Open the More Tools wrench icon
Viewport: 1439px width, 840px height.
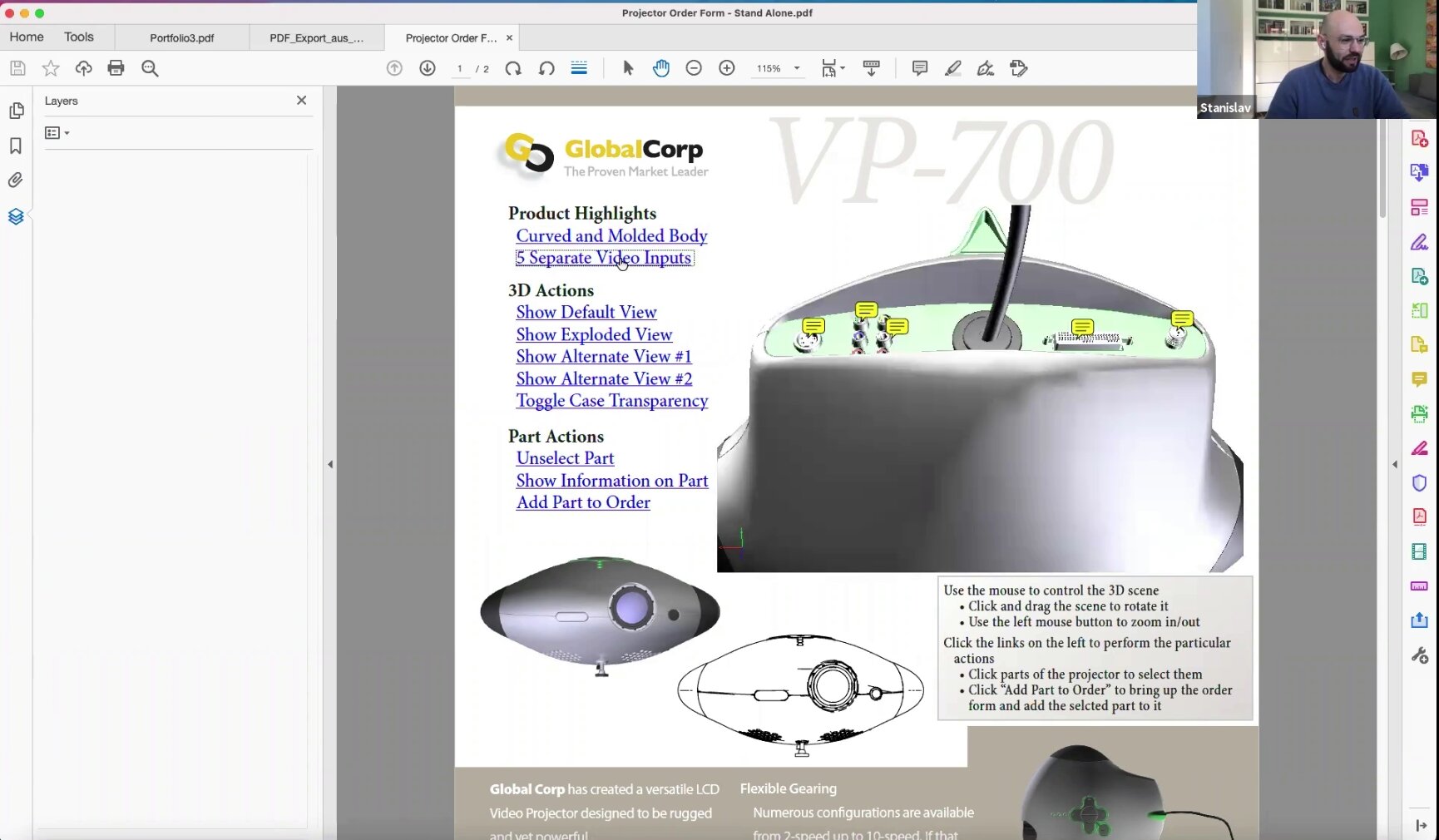pos(1420,655)
